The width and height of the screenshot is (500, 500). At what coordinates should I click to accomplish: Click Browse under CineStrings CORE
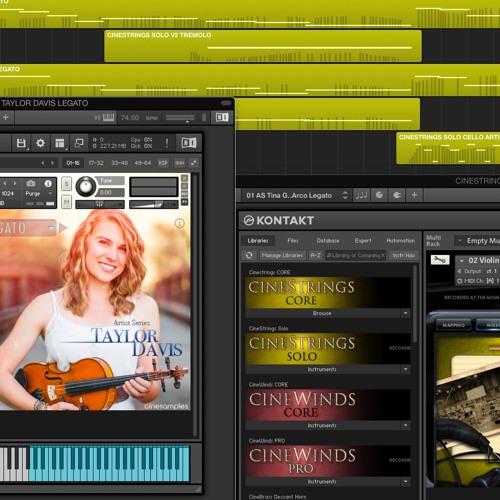pos(322,313)
